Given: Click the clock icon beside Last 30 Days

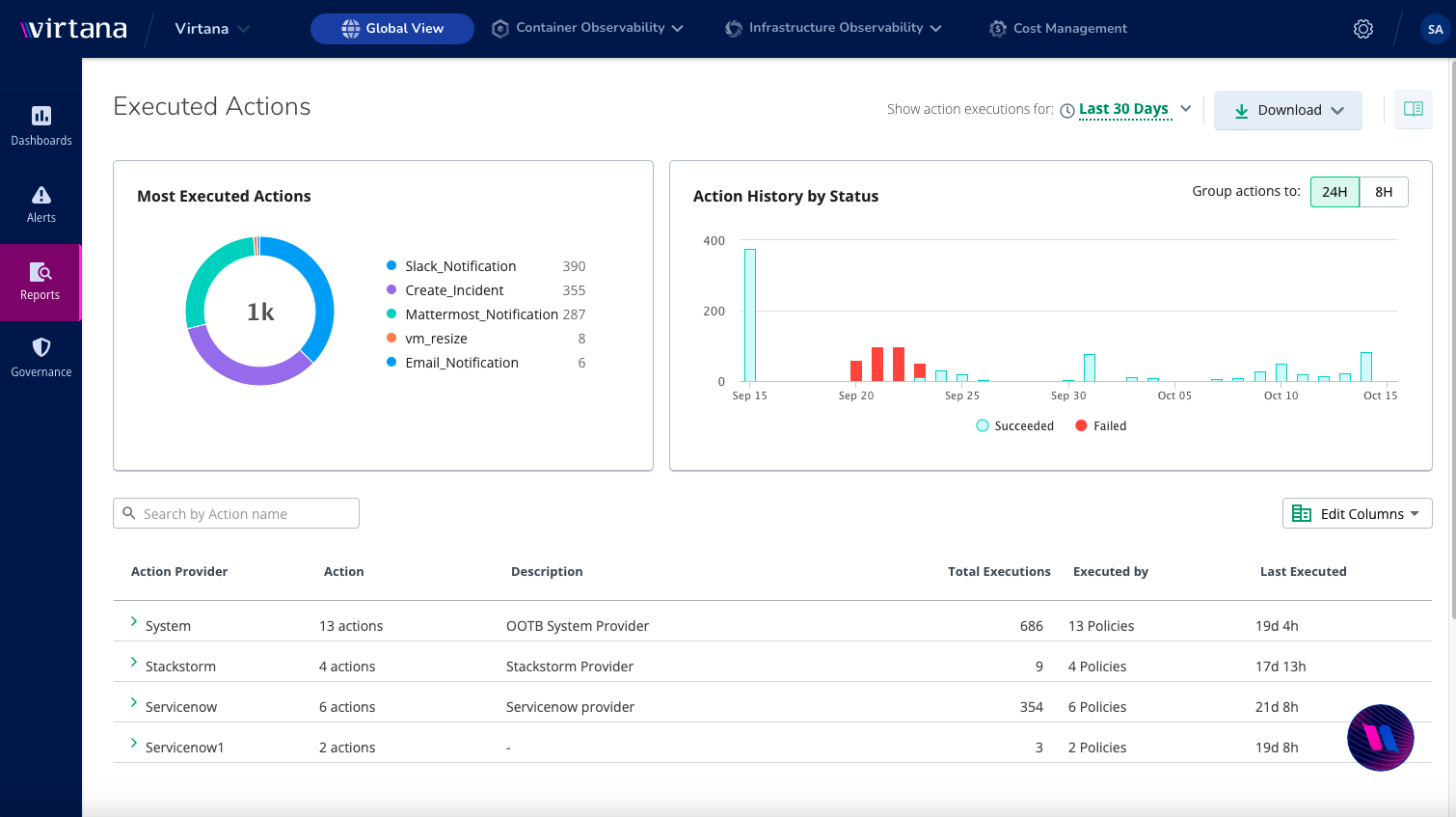Looking at the screenshot, I should click(1067, 110).
